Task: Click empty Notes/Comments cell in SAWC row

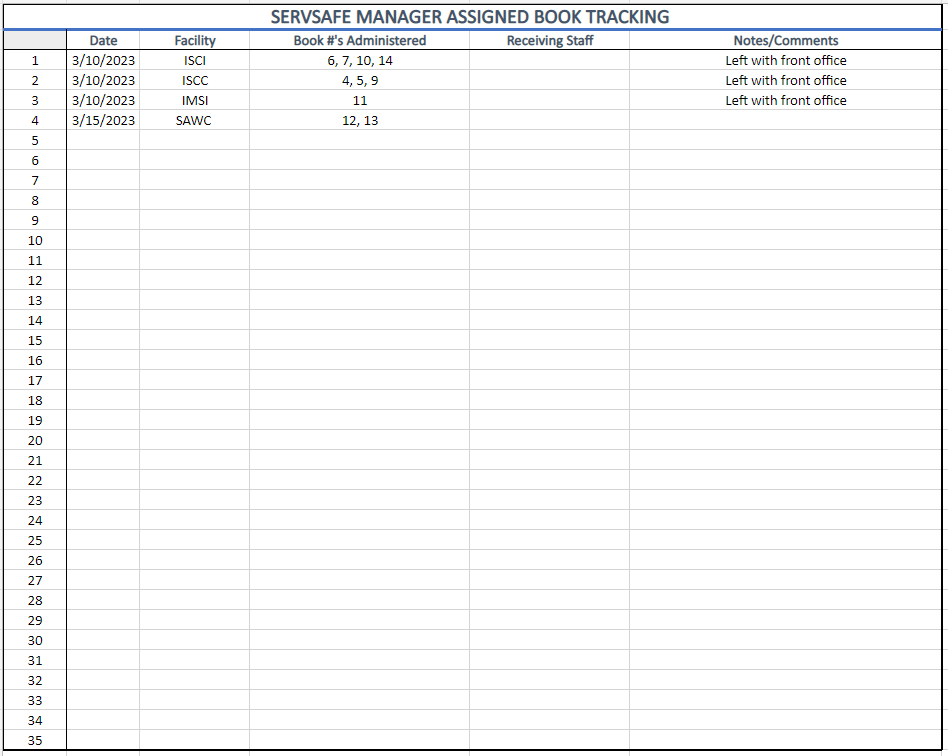Action: coord(786,121)
